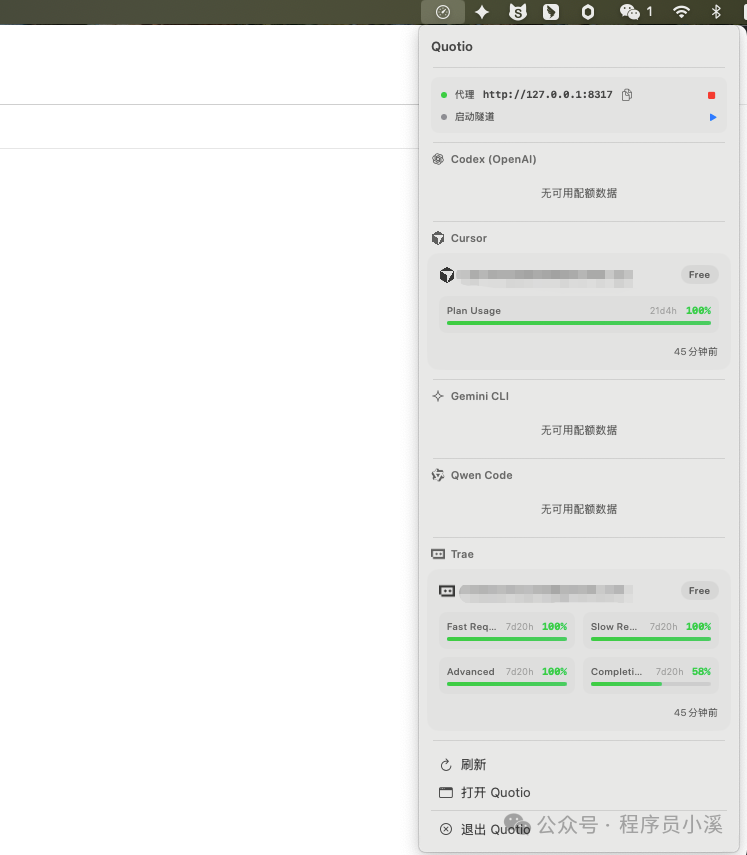Click the gray tunnel status dot
Image resolution: width=747 pixels, height=855 pixels.
pos(444,117)
